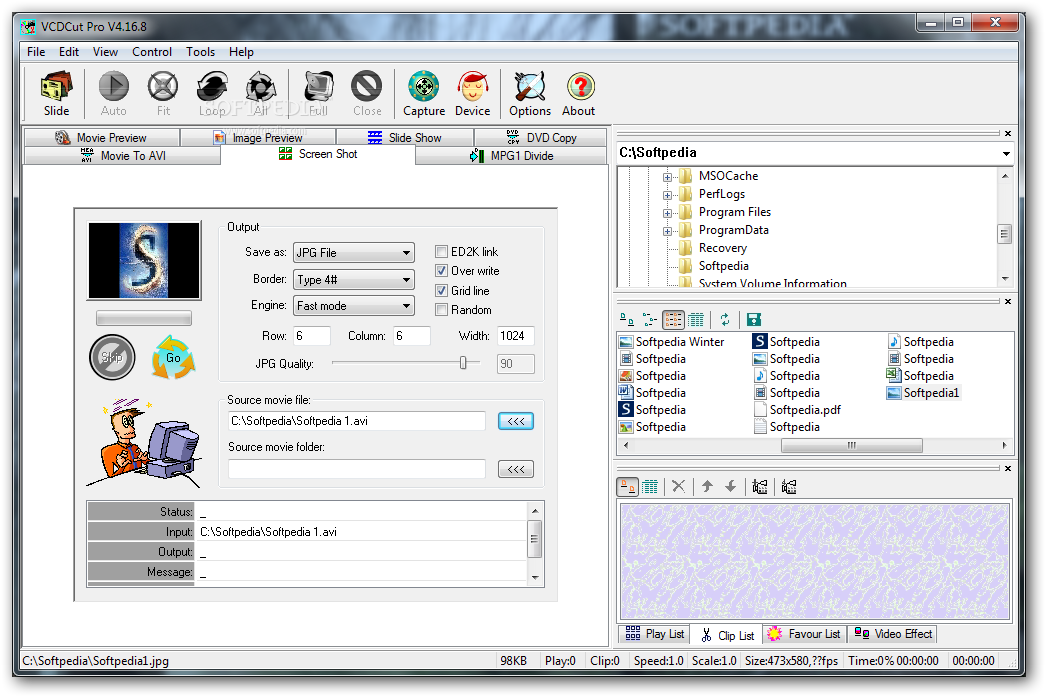
Task: Expand the ProgramData folder node
Action: point(667,231)
